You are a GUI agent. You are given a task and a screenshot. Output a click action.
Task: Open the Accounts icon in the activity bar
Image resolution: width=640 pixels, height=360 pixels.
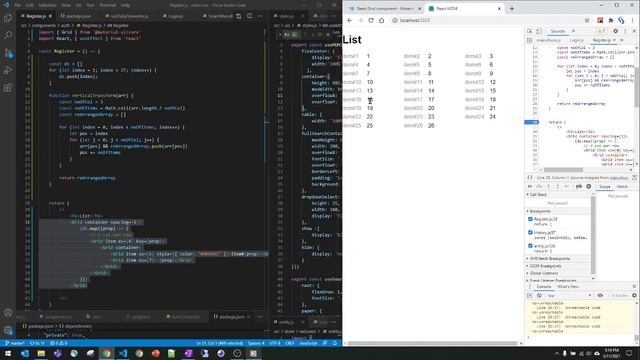8,313
